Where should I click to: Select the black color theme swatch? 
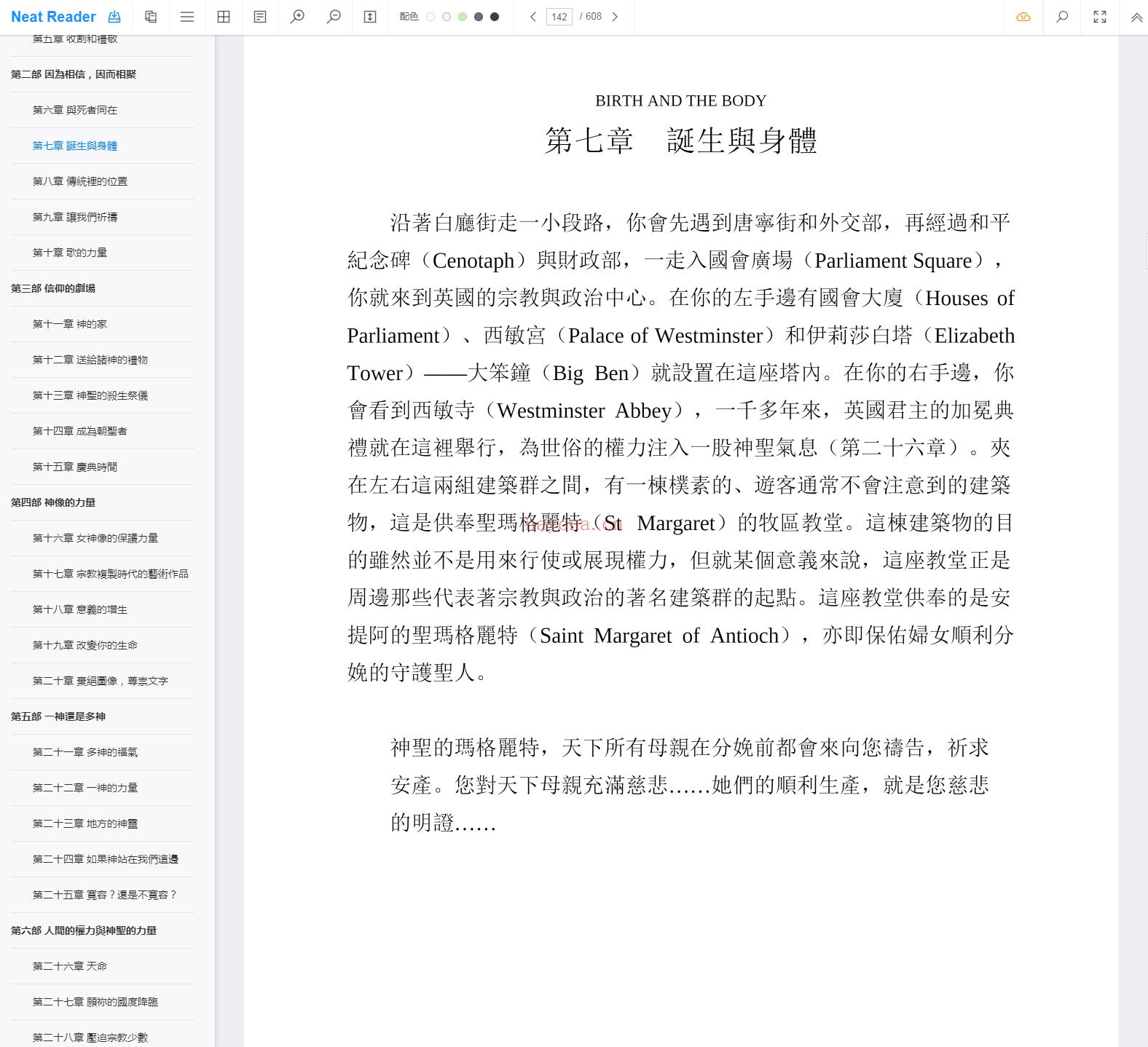pyautogui.click(x=495, y=17)
